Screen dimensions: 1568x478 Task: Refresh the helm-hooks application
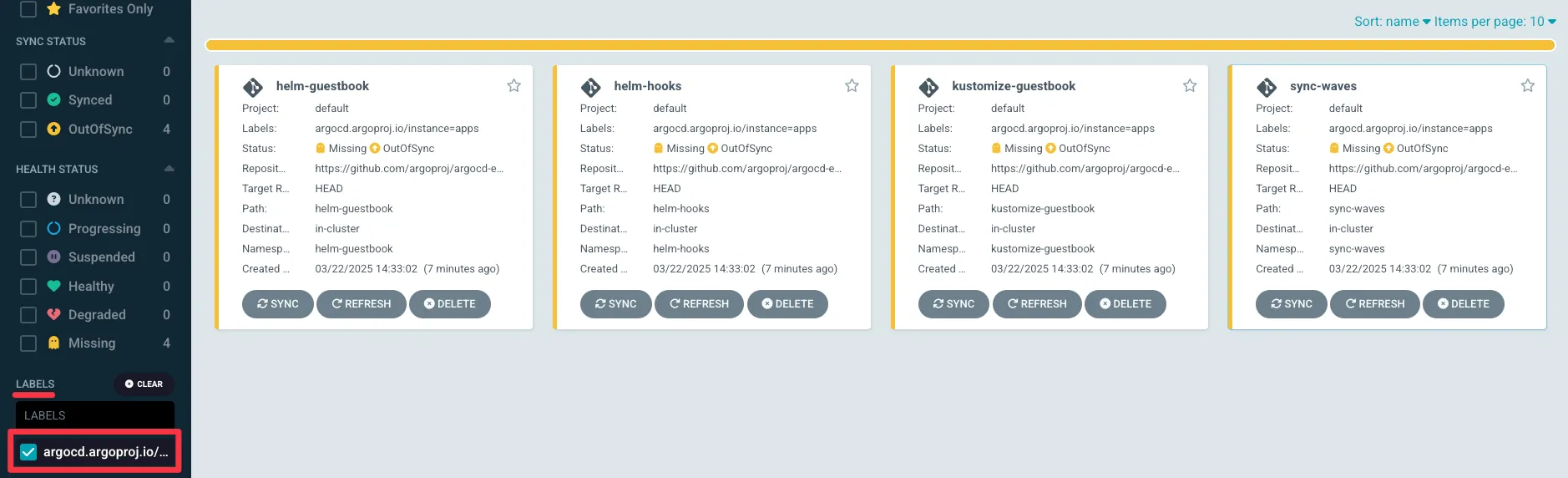[700, 304]
